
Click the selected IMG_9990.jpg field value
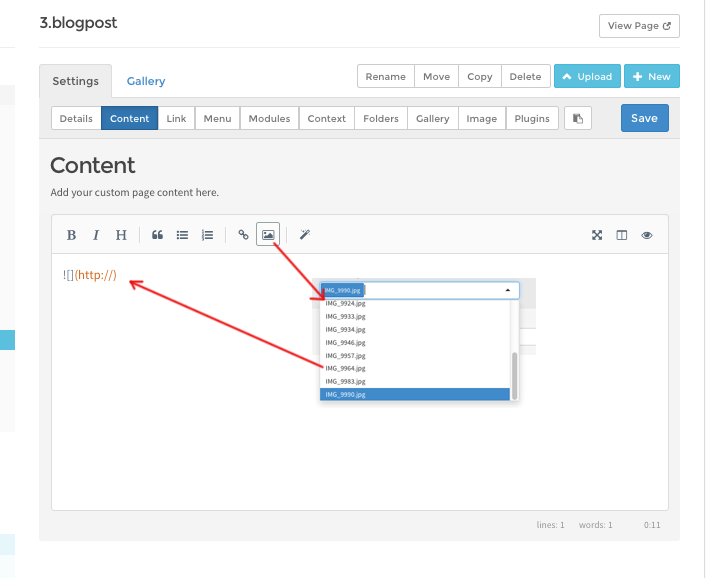point(343,290)
